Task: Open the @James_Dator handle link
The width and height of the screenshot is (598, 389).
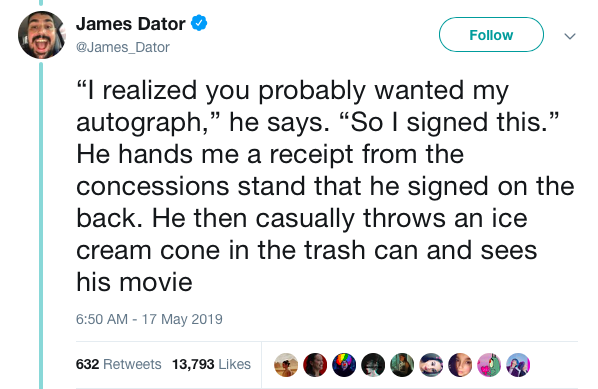Action: [123, 47]
